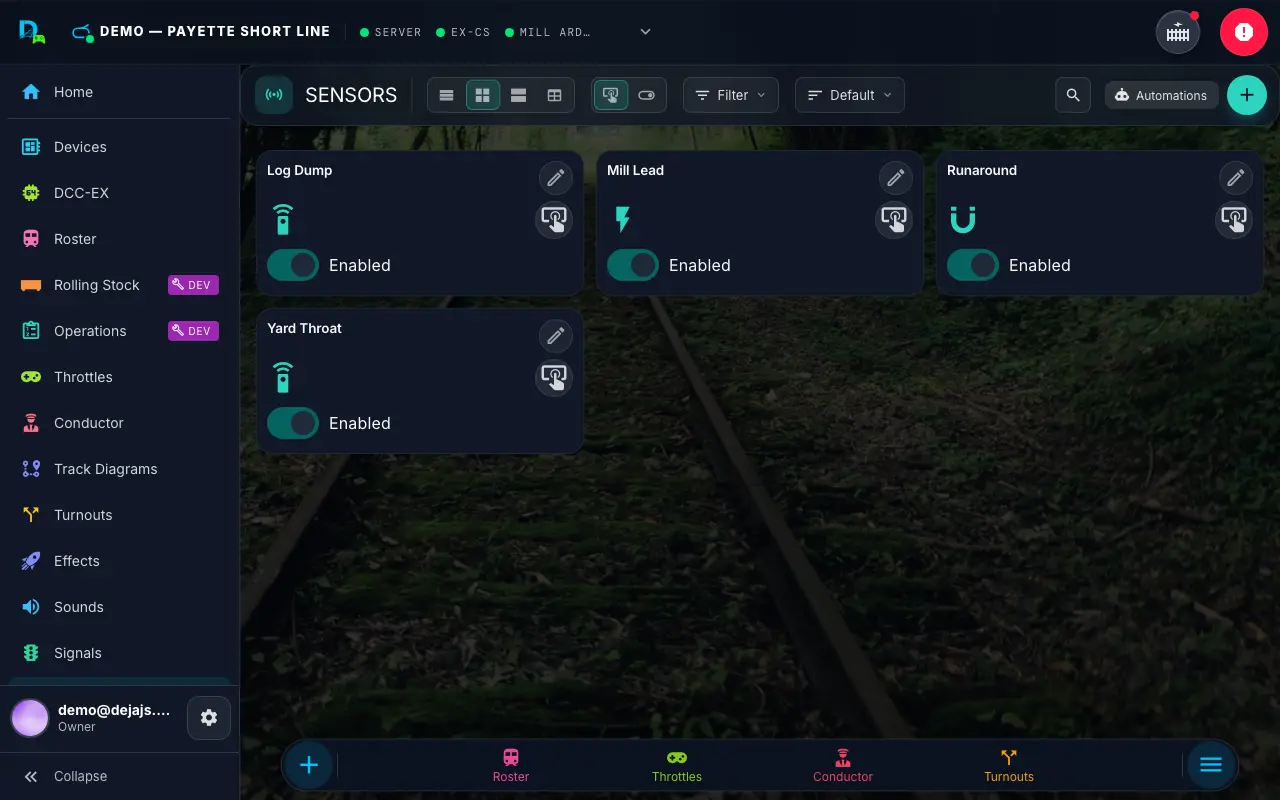
Task: Open the Default sort dropdown
Action: coord(850,95)
